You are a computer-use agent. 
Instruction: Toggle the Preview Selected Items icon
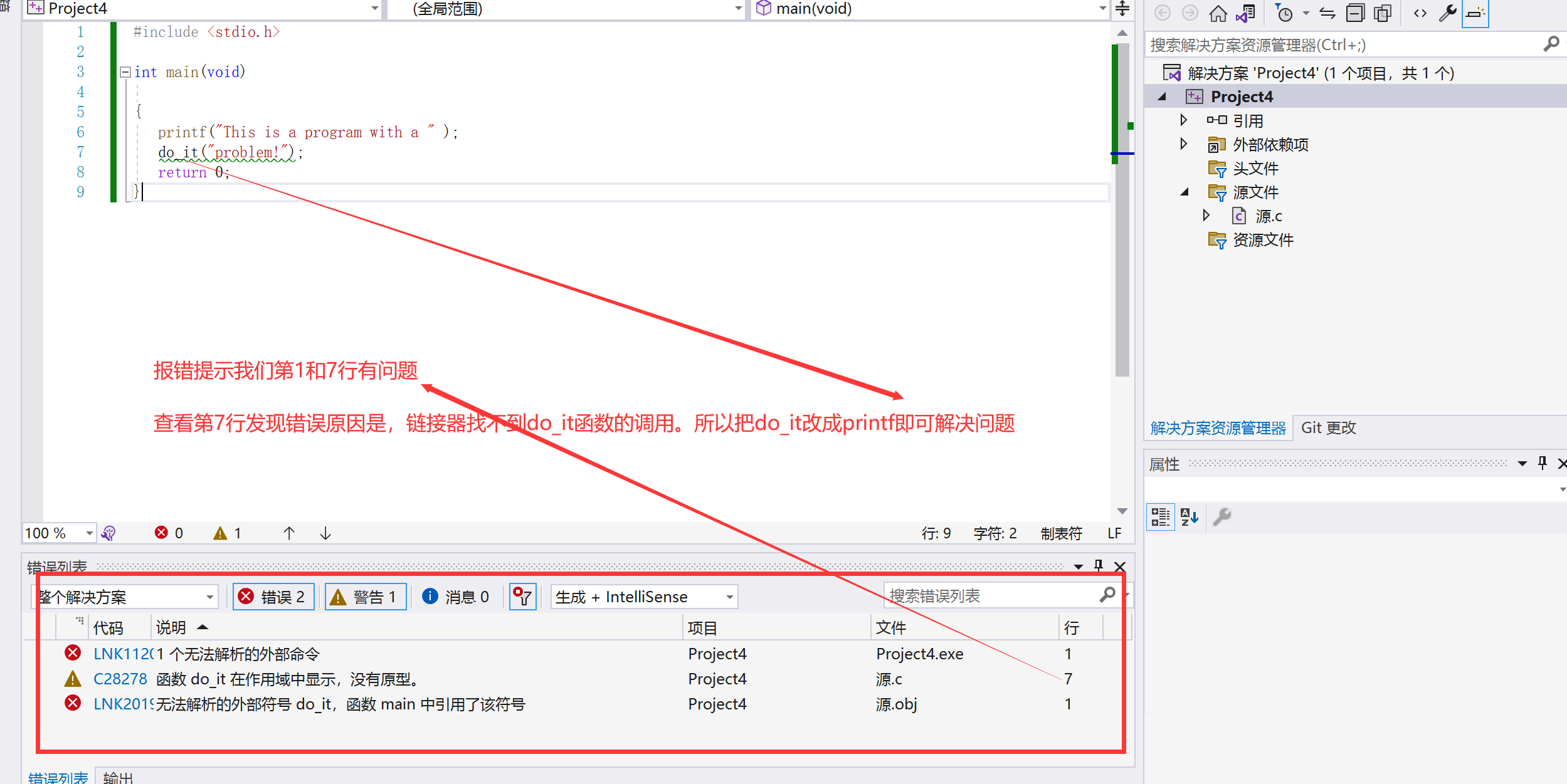click(1475, 13)
